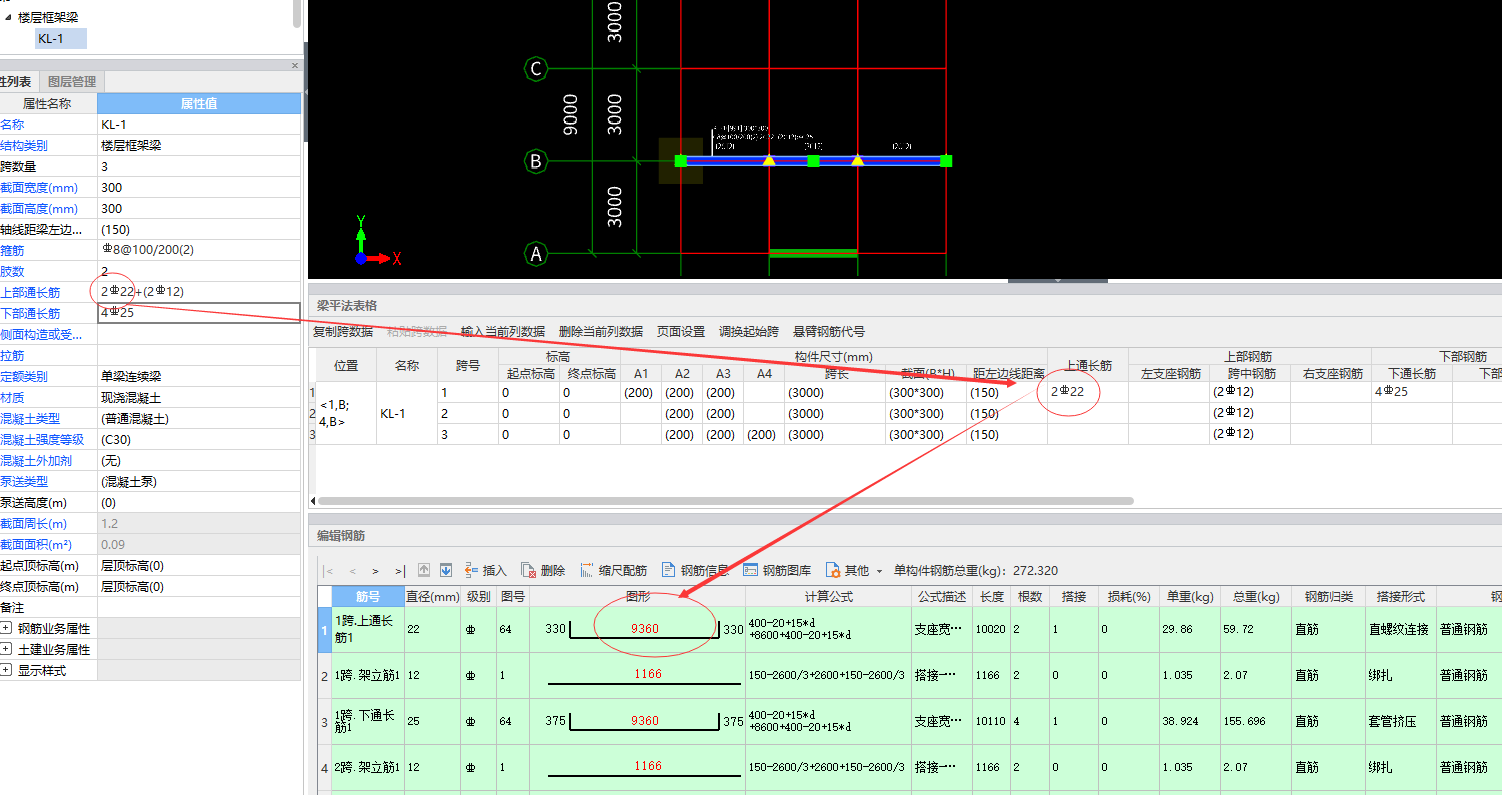Click the 箍筋 property label

(x=12, y=250)
